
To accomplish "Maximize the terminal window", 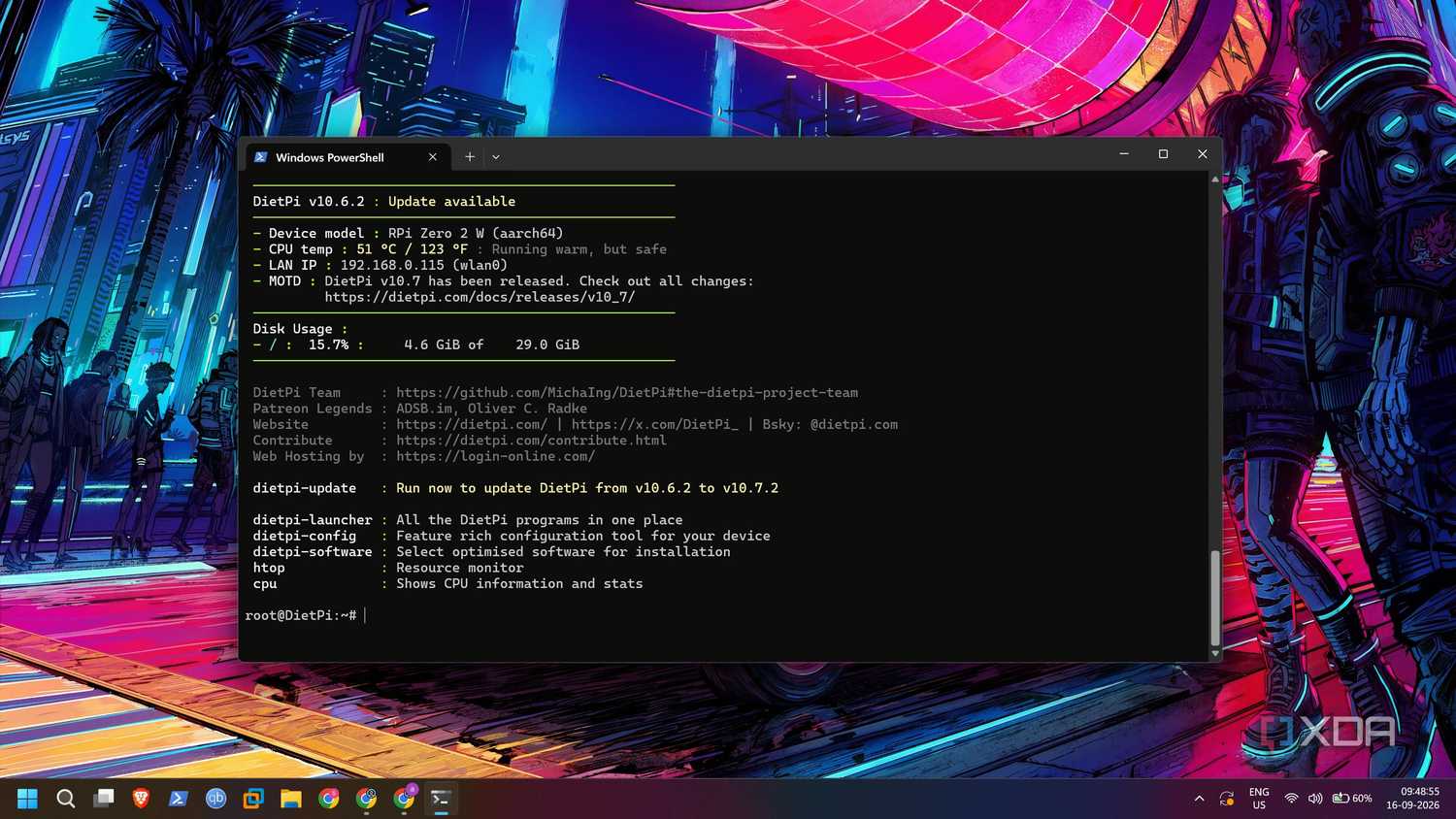I will [x=1163, y=154].
